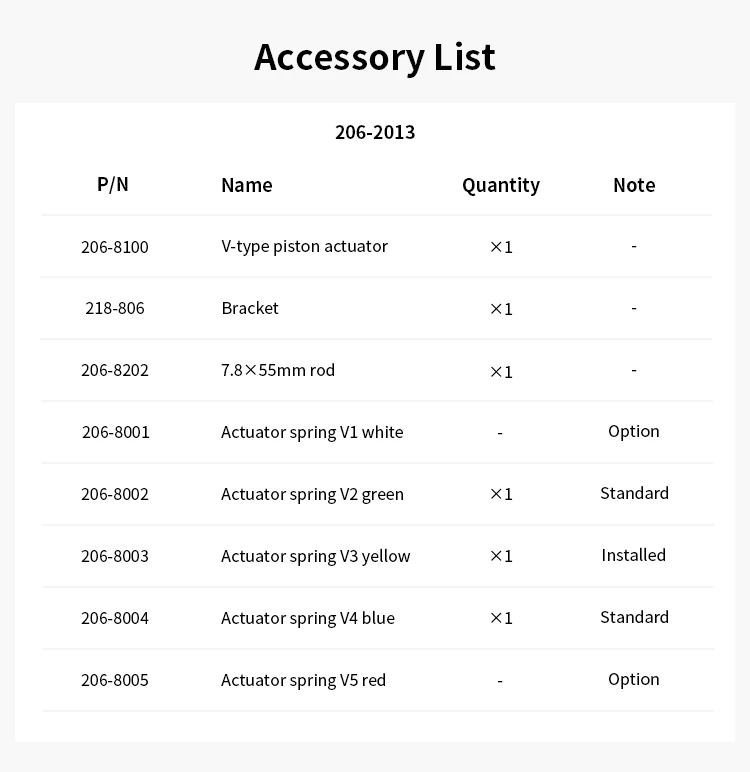Click the Name column header
The width and height of the screenshot is (750, 772).
247,185
